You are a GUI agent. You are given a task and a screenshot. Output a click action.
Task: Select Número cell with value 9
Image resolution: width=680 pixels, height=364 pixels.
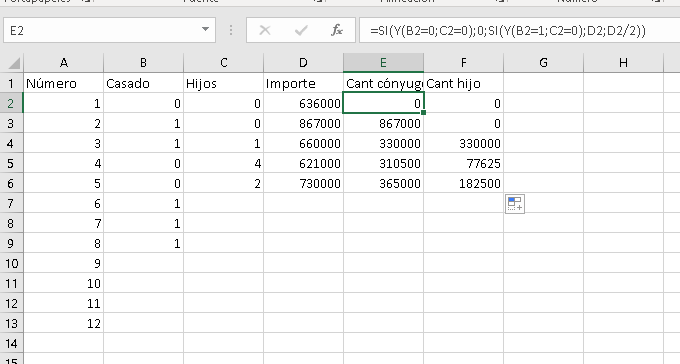tap(64, 263)
